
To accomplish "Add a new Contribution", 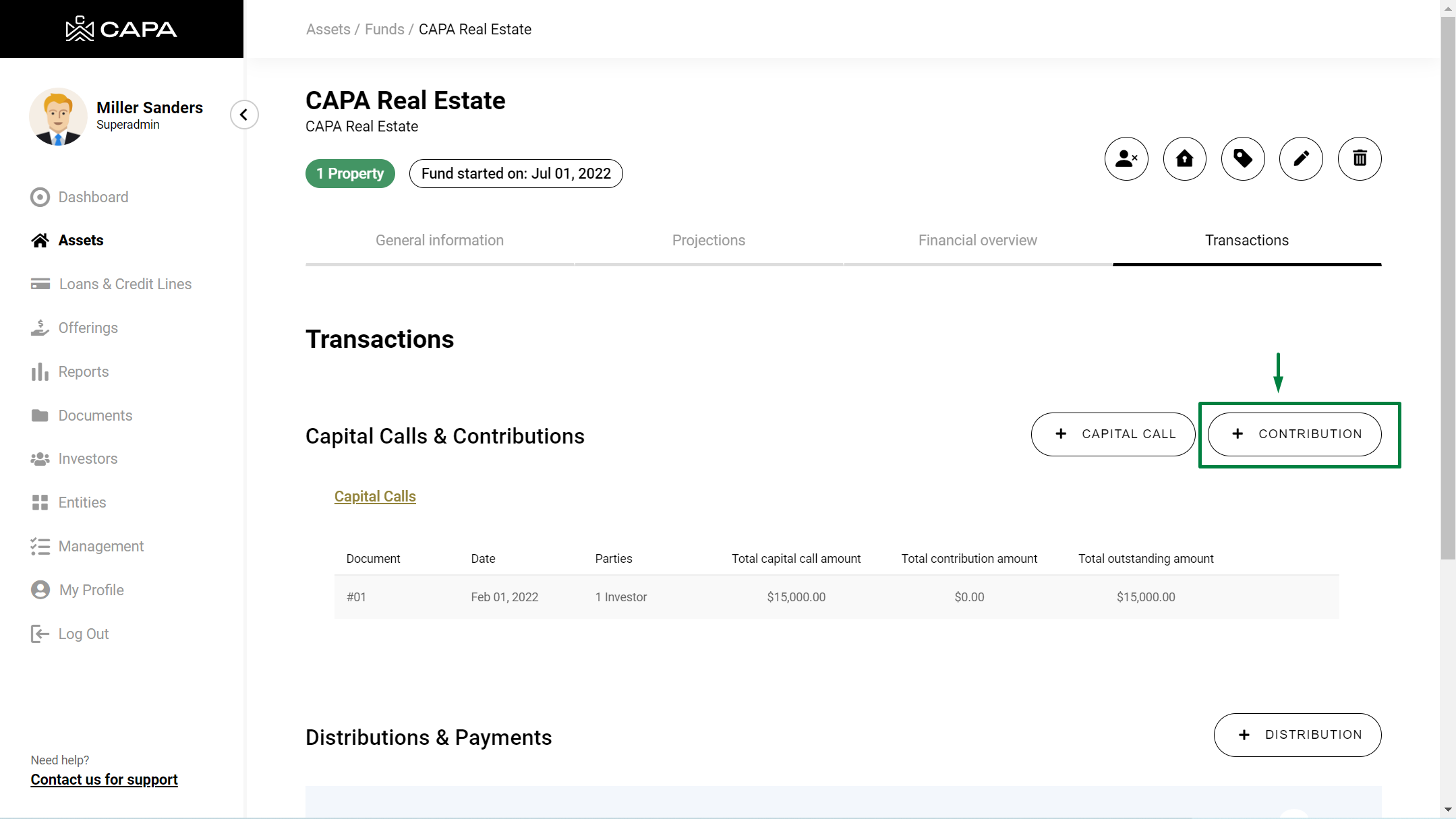I will coord(1294,434).
